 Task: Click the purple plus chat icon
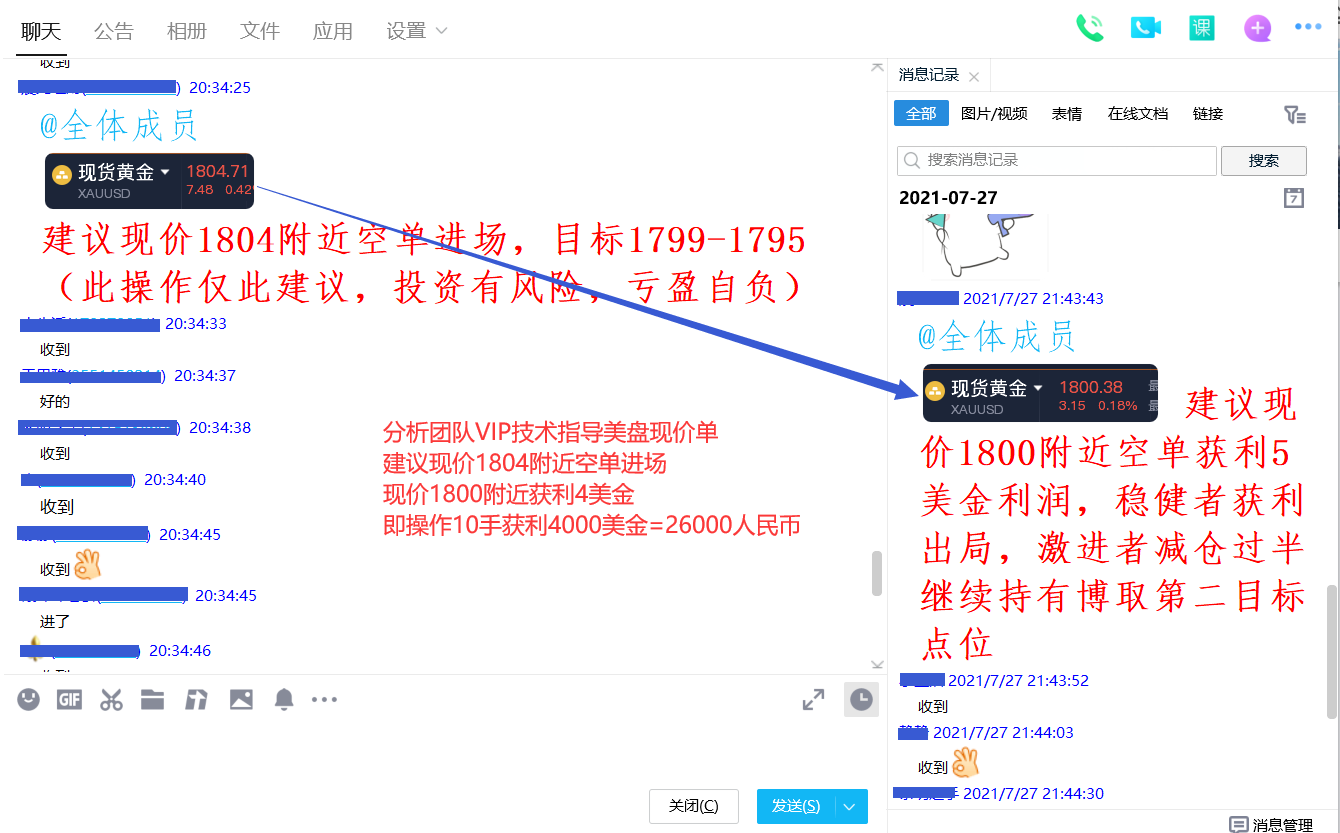pyautogui.click(x=1257, y=28)
